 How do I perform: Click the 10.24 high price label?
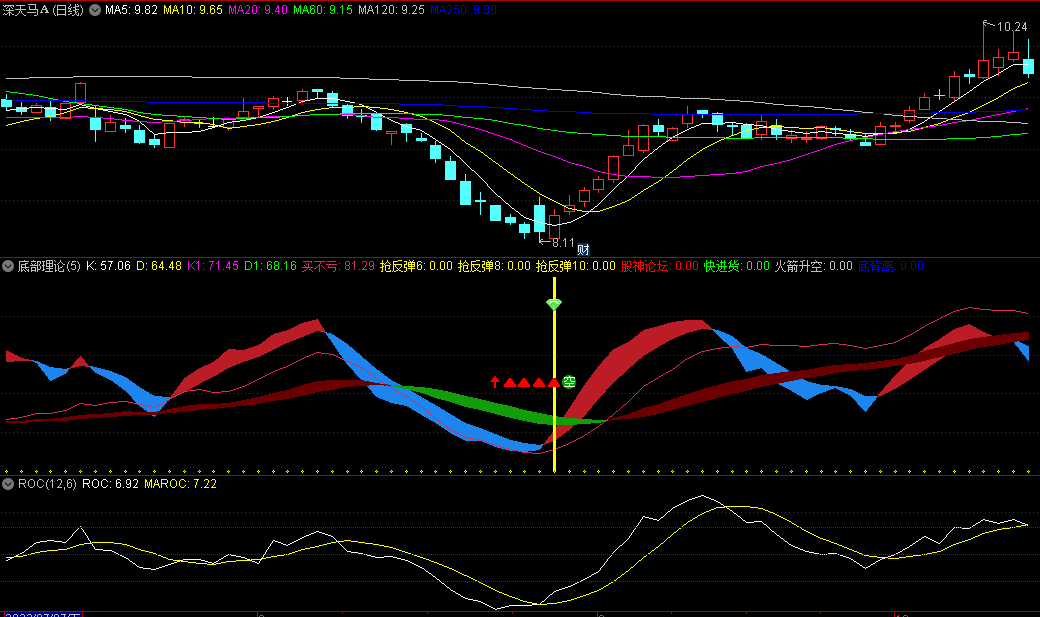tap(1012, 27)
